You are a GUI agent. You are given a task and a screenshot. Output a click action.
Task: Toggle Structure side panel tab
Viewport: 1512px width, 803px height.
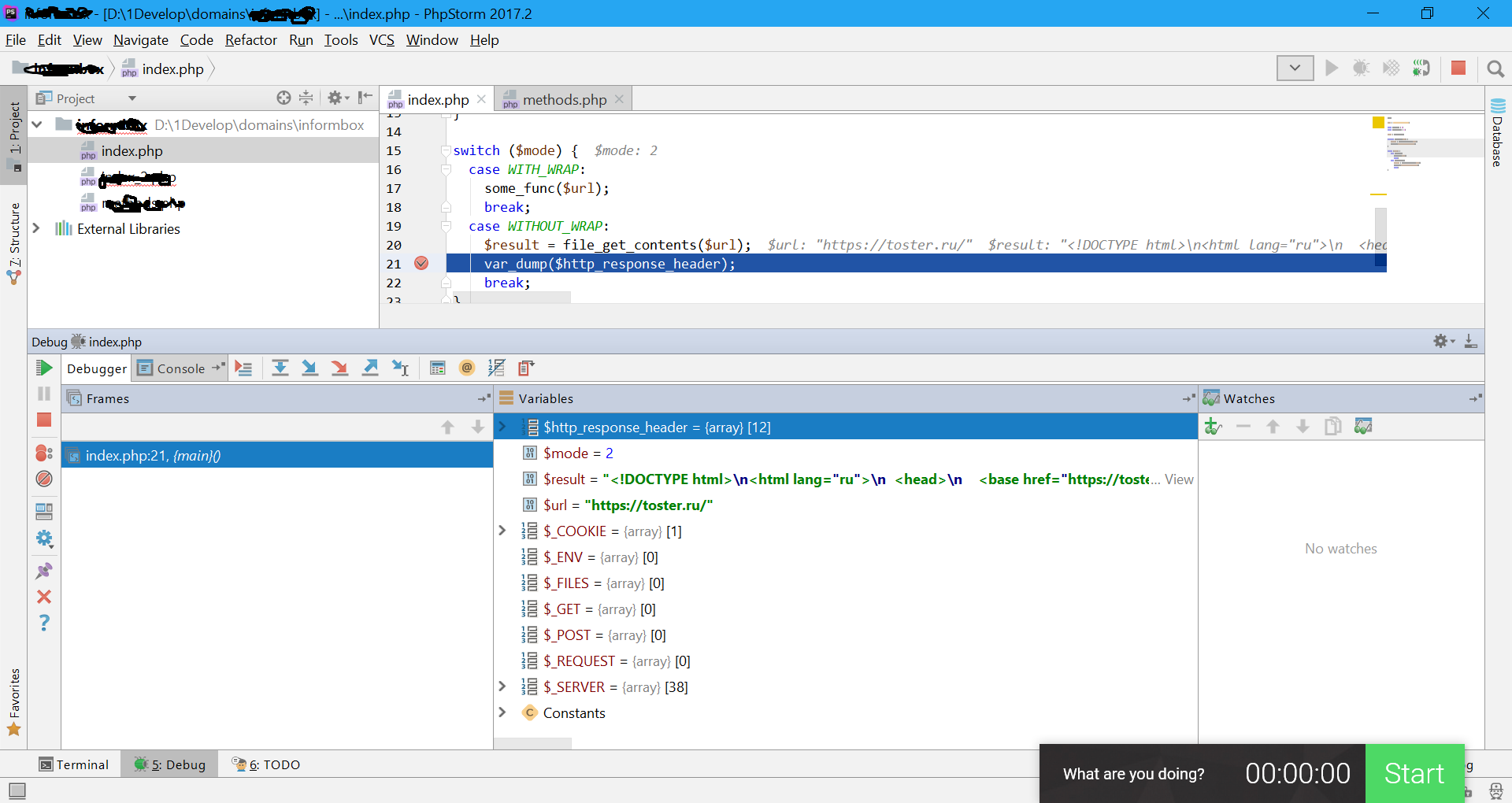14,243
